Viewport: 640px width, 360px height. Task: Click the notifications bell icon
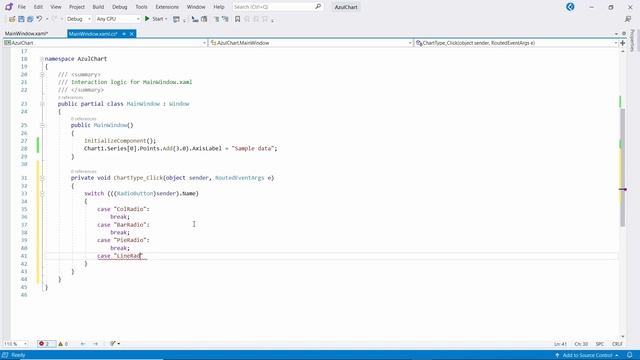click(630, 355)
